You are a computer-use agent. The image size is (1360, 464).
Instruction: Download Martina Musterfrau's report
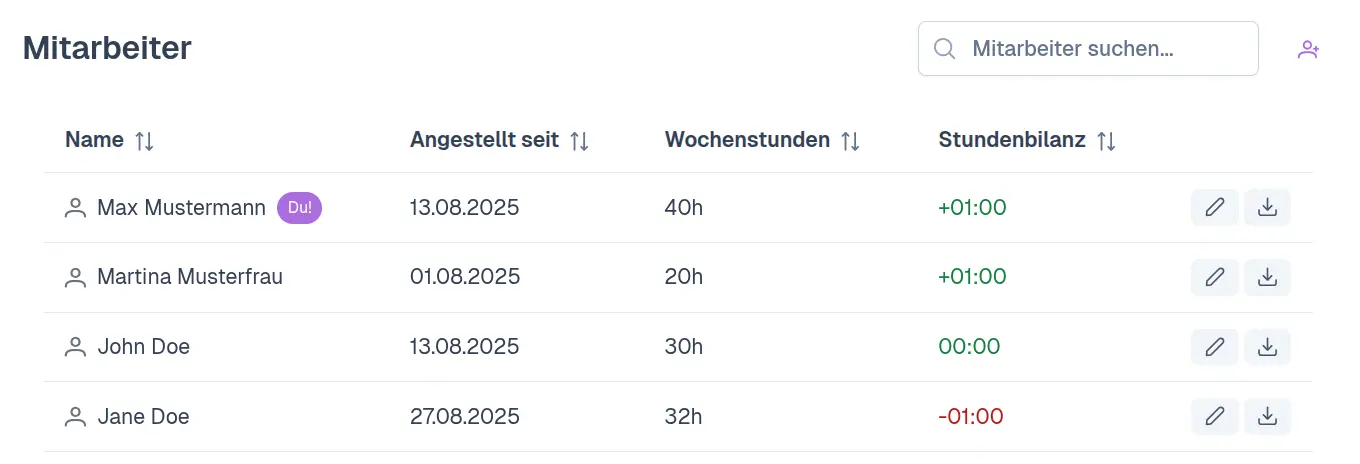1267,277
